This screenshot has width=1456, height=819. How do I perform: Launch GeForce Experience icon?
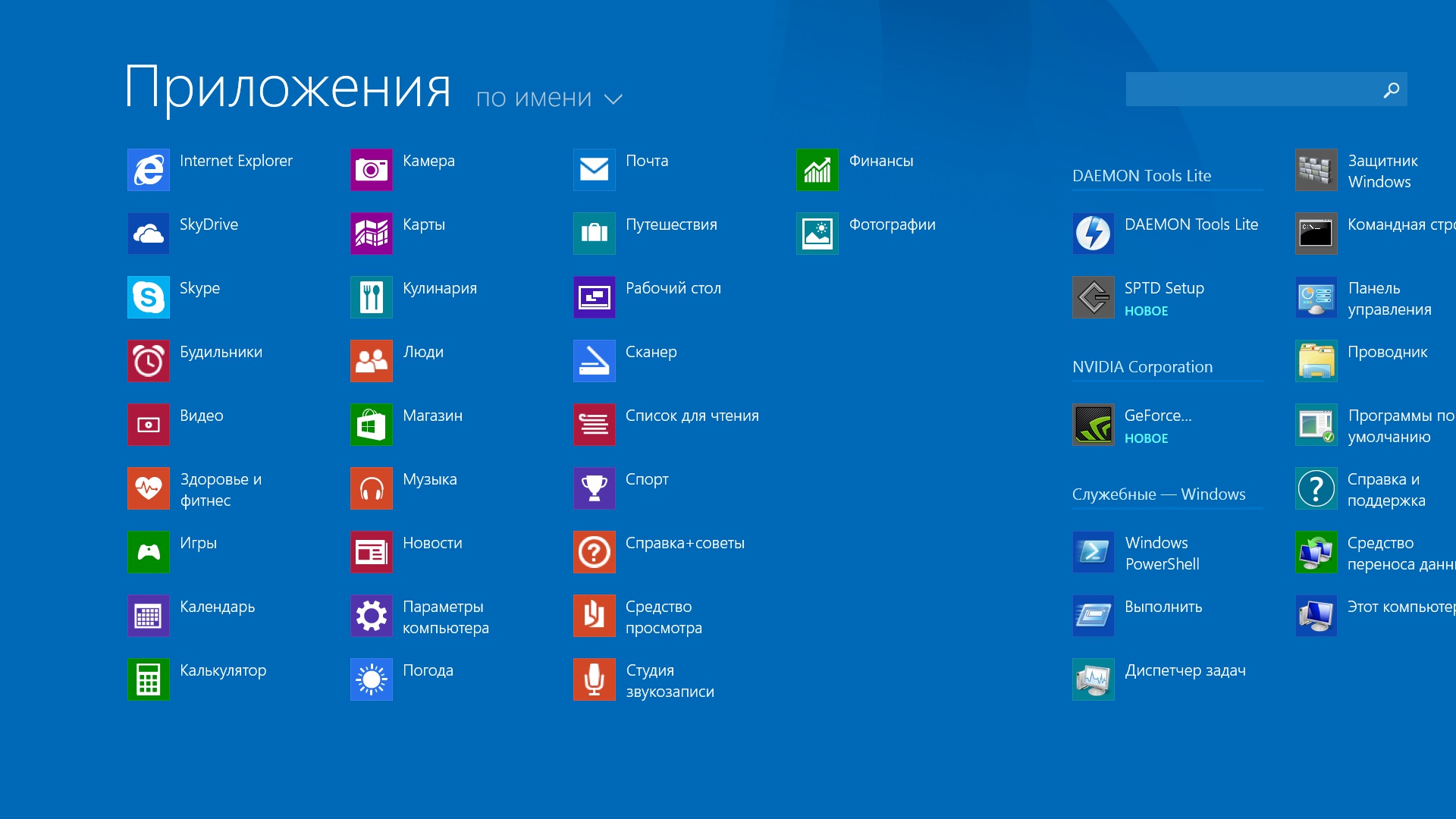point(1094,425)
